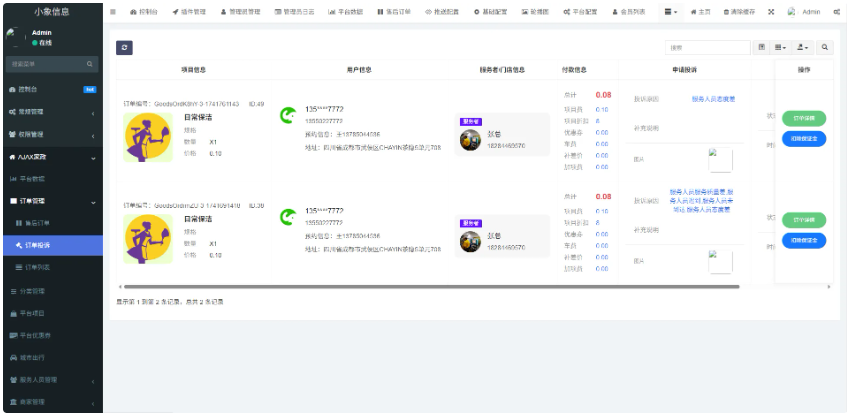This screenshot has height=417, width=847.
Task: Expand 常规管理 in the sidebar
Action: [x=53, y=112]
